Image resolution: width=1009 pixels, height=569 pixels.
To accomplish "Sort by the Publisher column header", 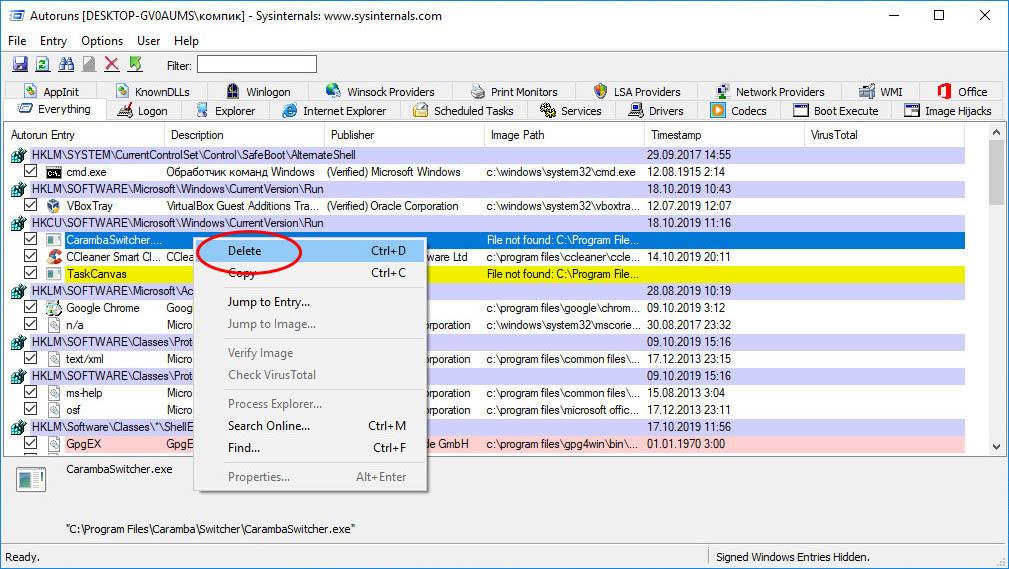I will click(404, 135).
